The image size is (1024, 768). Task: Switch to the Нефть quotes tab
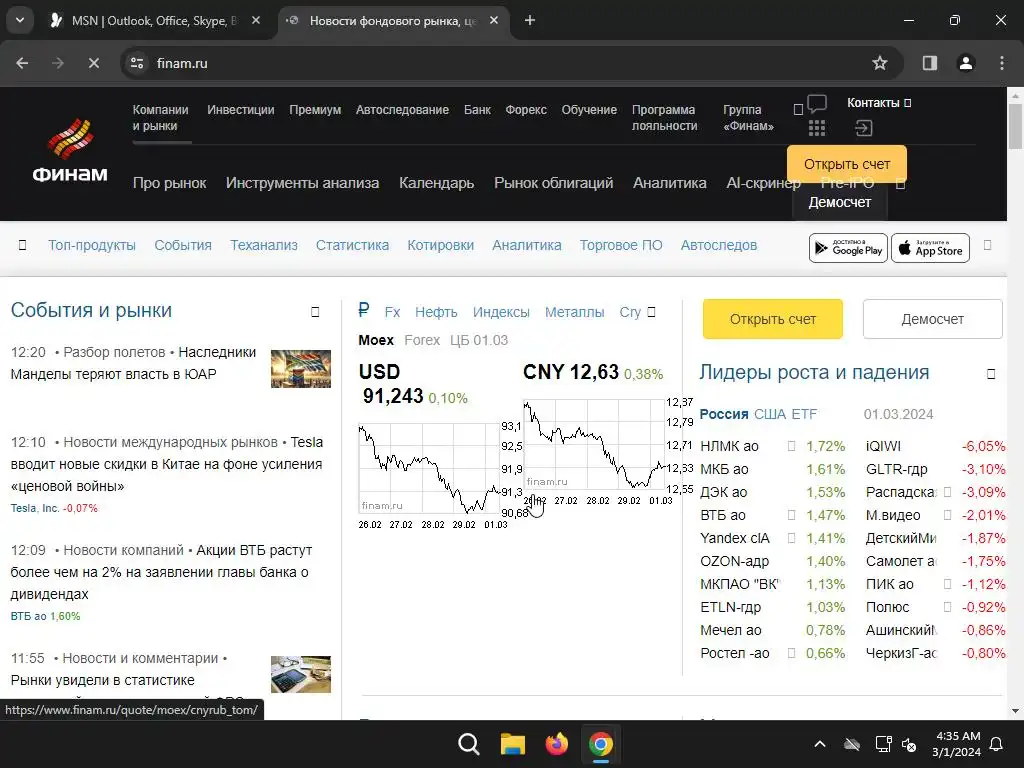(x=436, y=312)
